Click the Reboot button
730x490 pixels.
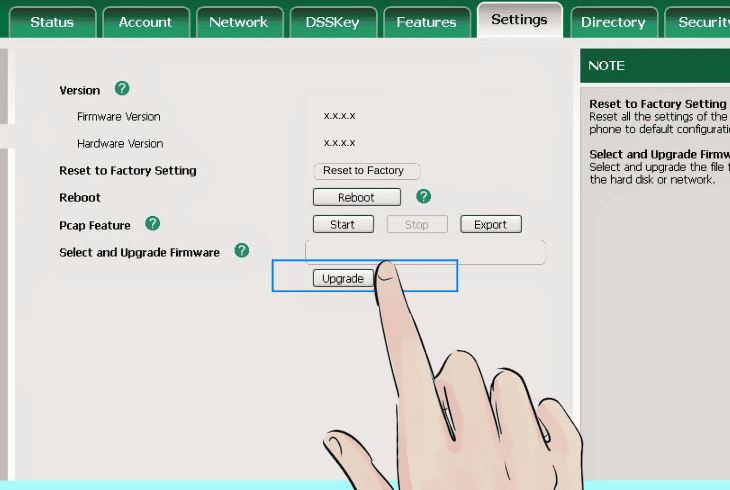click(x=356, y=198)
